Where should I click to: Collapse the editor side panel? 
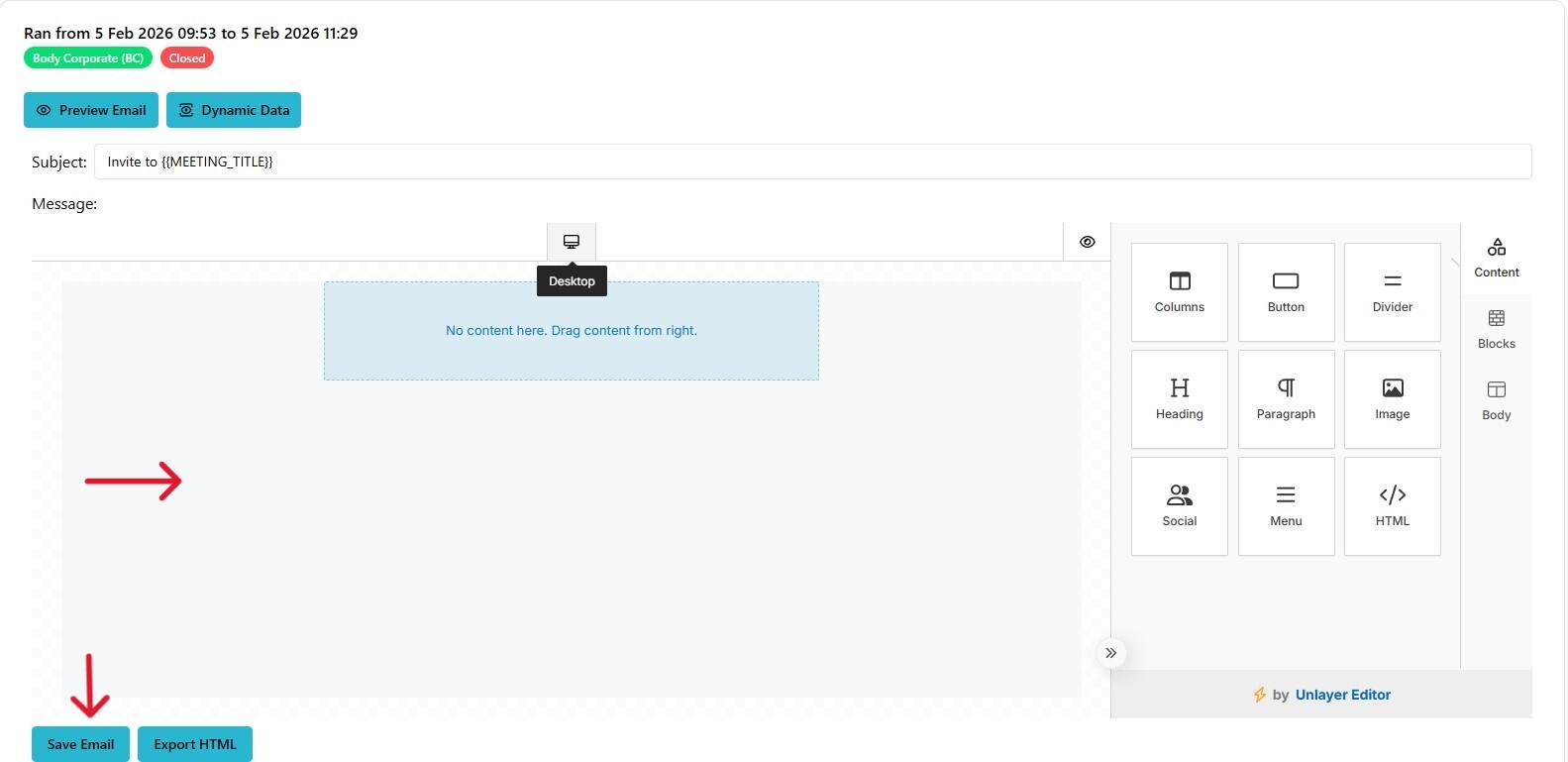1110,653
